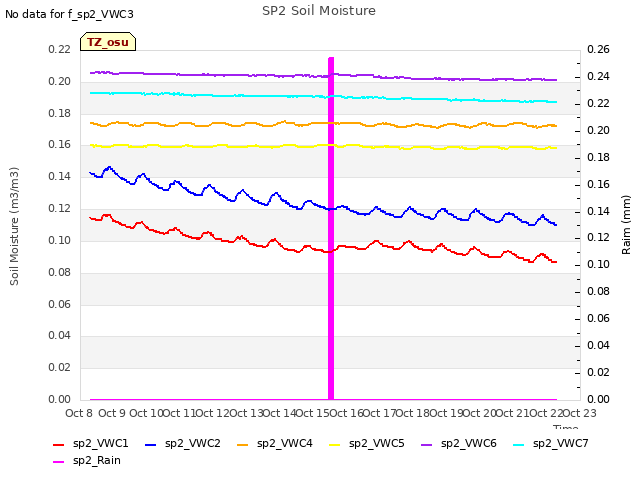Toggle the sp2_VWC1 legend entry
The height and width of the screenshot is (480, 640).
coord(91,443)
